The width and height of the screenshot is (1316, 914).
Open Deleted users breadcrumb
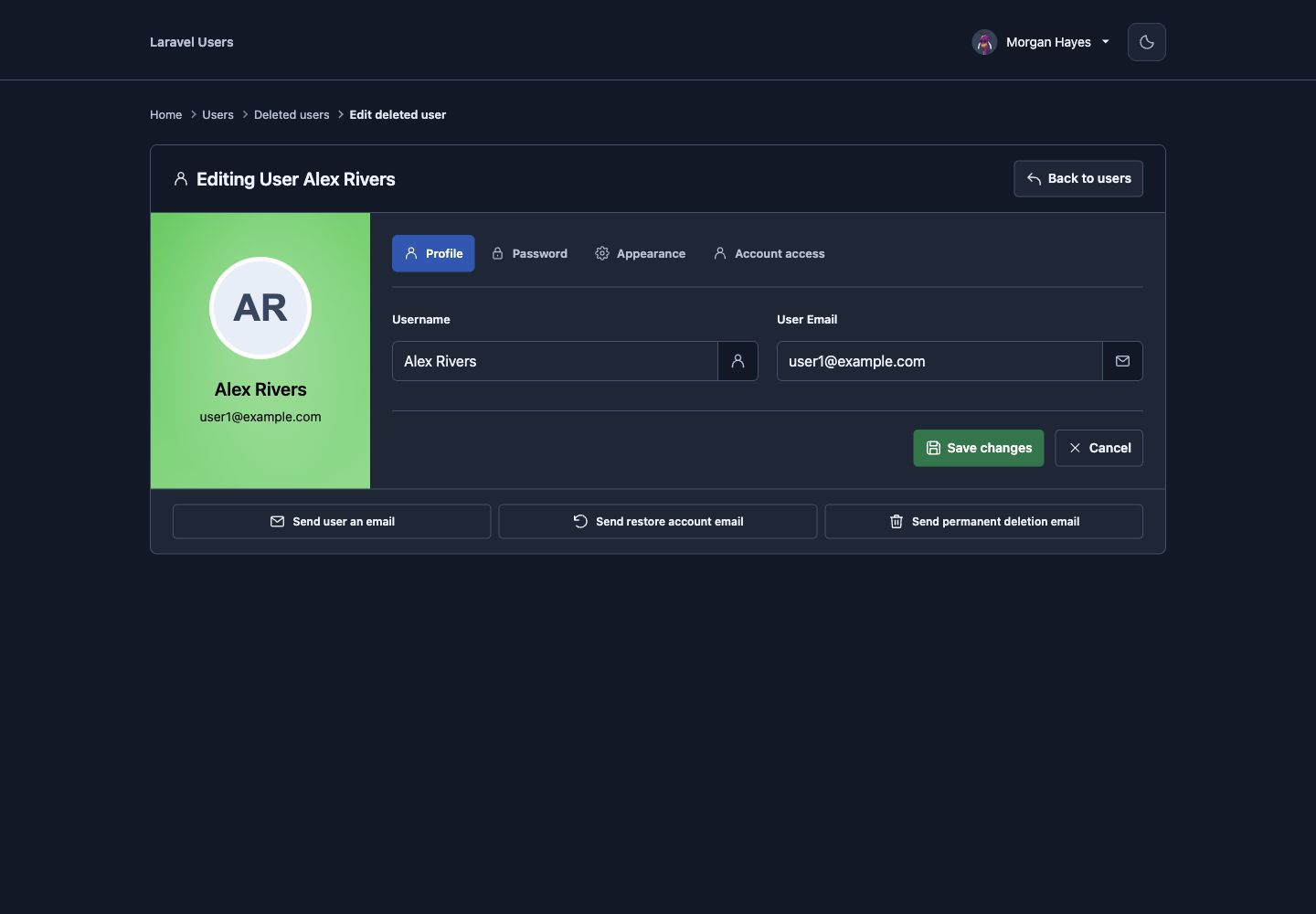click(x=292, y=114)
